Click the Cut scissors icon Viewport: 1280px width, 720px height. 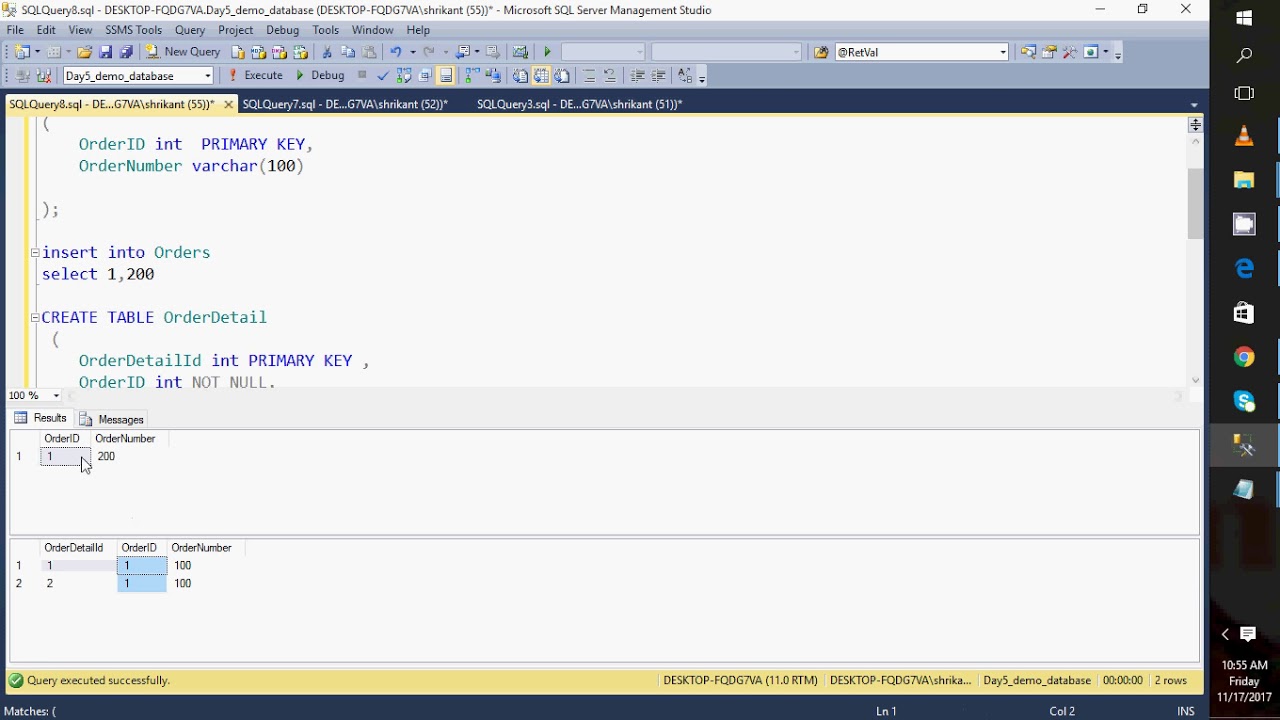click(327, 52)
